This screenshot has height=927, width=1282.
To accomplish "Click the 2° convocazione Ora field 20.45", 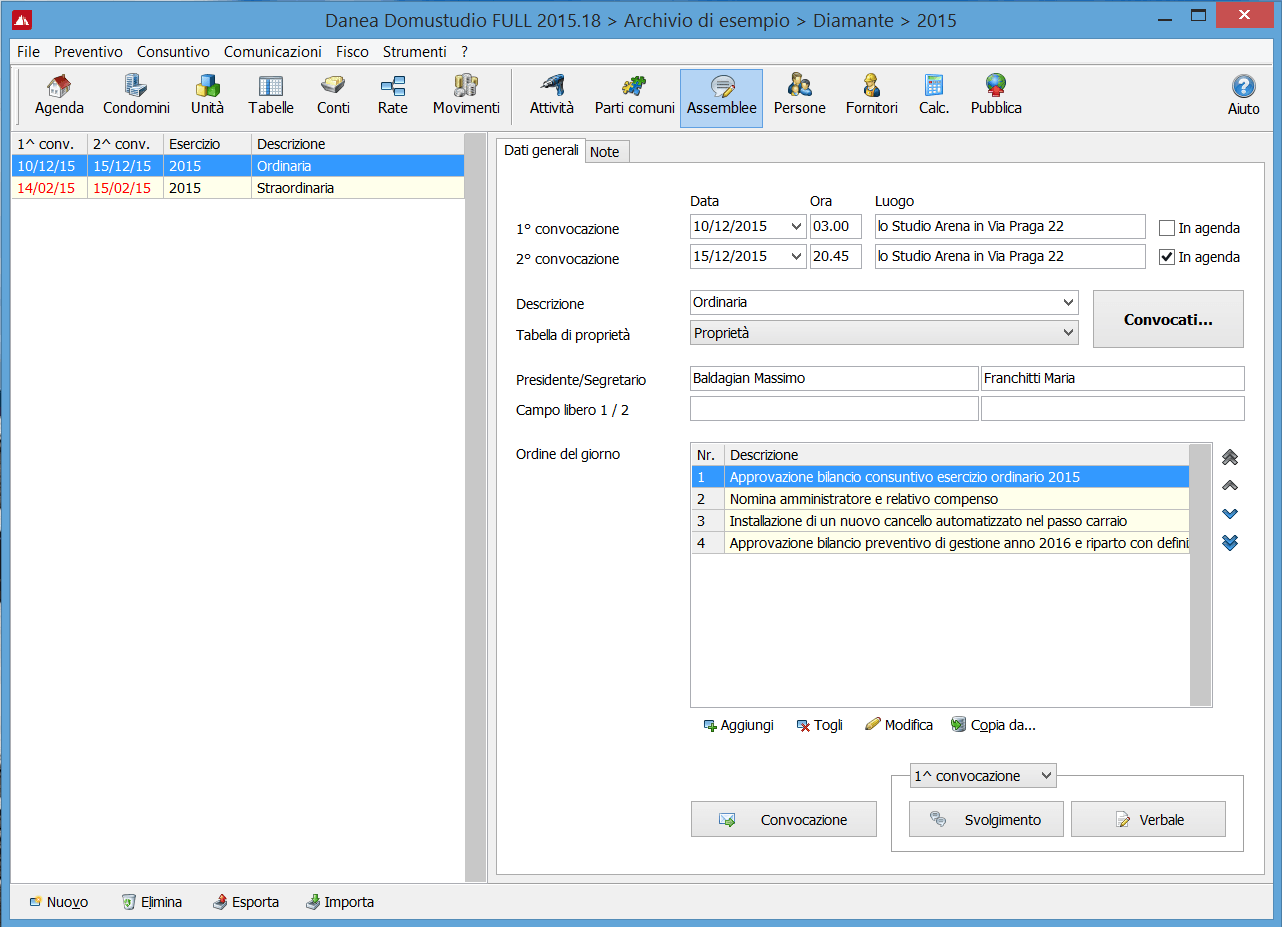I will [x=836, y=256].
